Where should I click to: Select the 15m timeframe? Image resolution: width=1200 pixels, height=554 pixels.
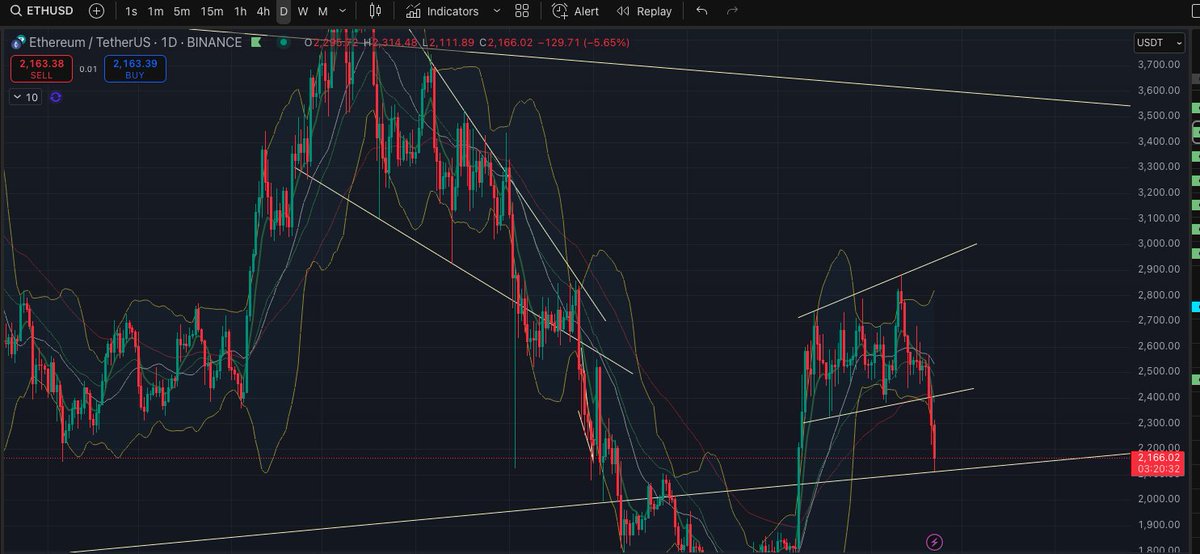[211, 11]
